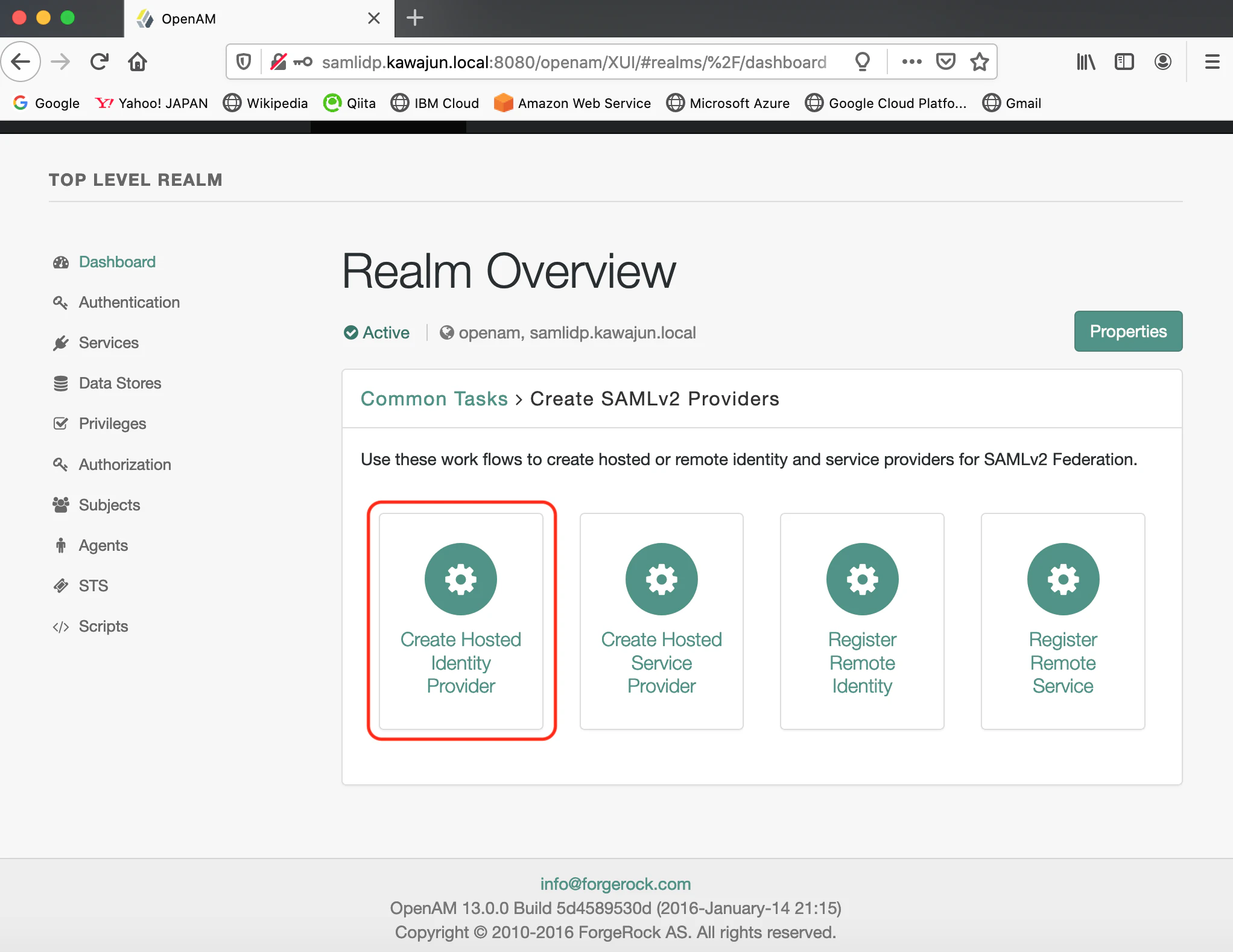Click the address bar URL field

(573, 62)
